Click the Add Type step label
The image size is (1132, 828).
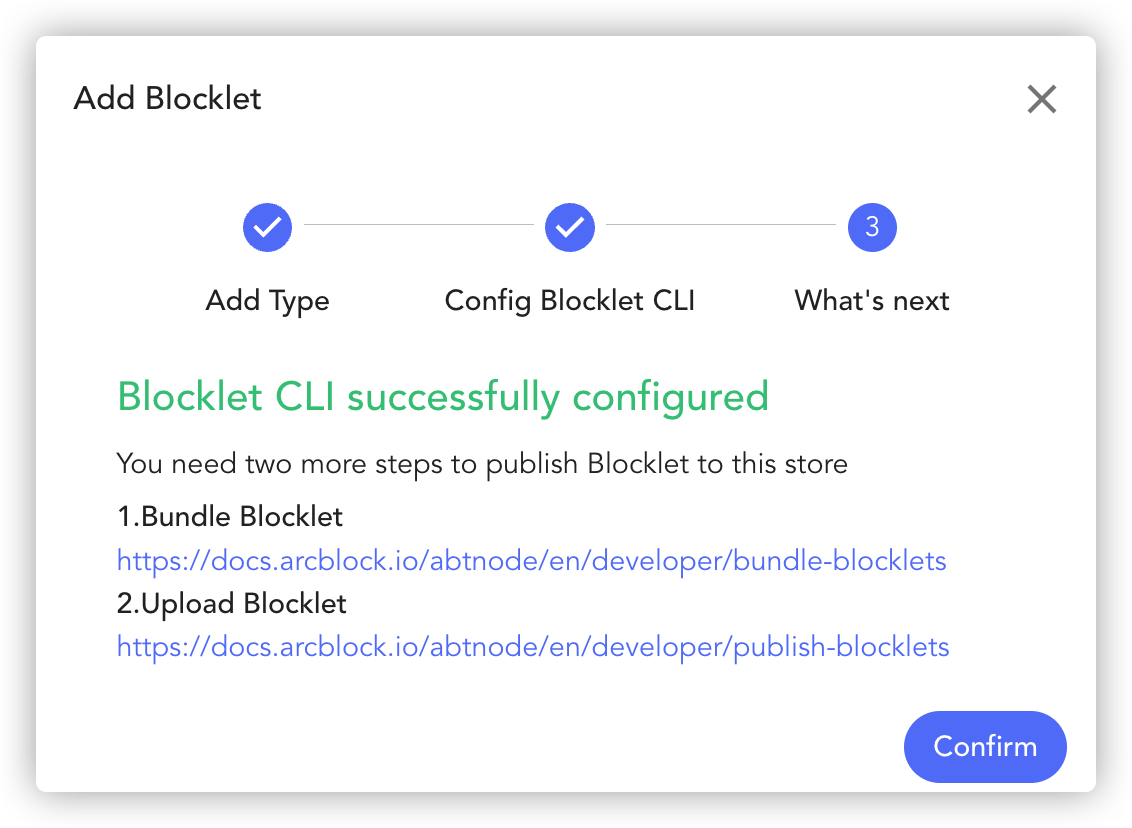267,301
